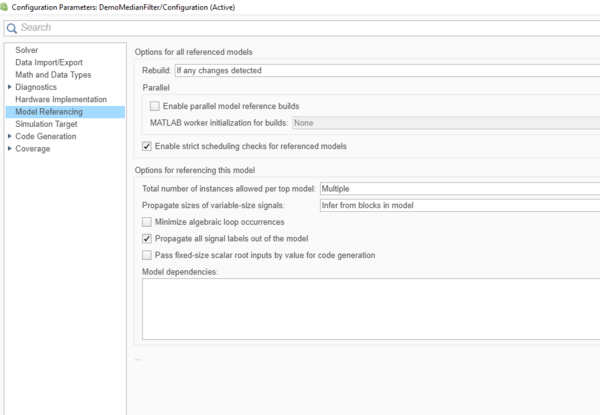Expand the Diagnostics tree arrow
600x415 pixels.
(x=9, y=87)
